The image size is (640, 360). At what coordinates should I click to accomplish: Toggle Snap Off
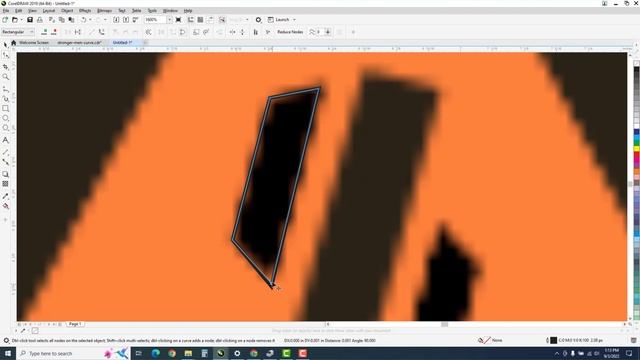pos(222,20)
